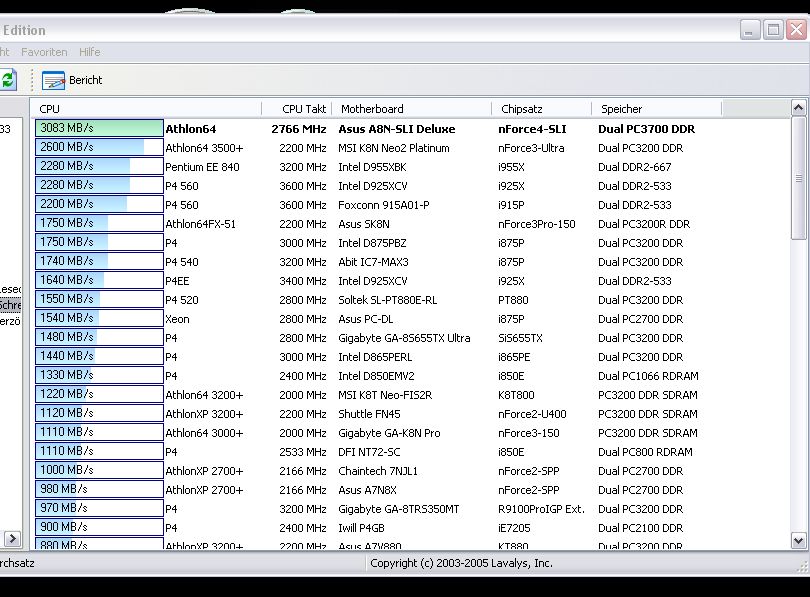Screen dimensions: 810x597
Task: Click the Shuttle FN45 entry
Action: point(369,414)
